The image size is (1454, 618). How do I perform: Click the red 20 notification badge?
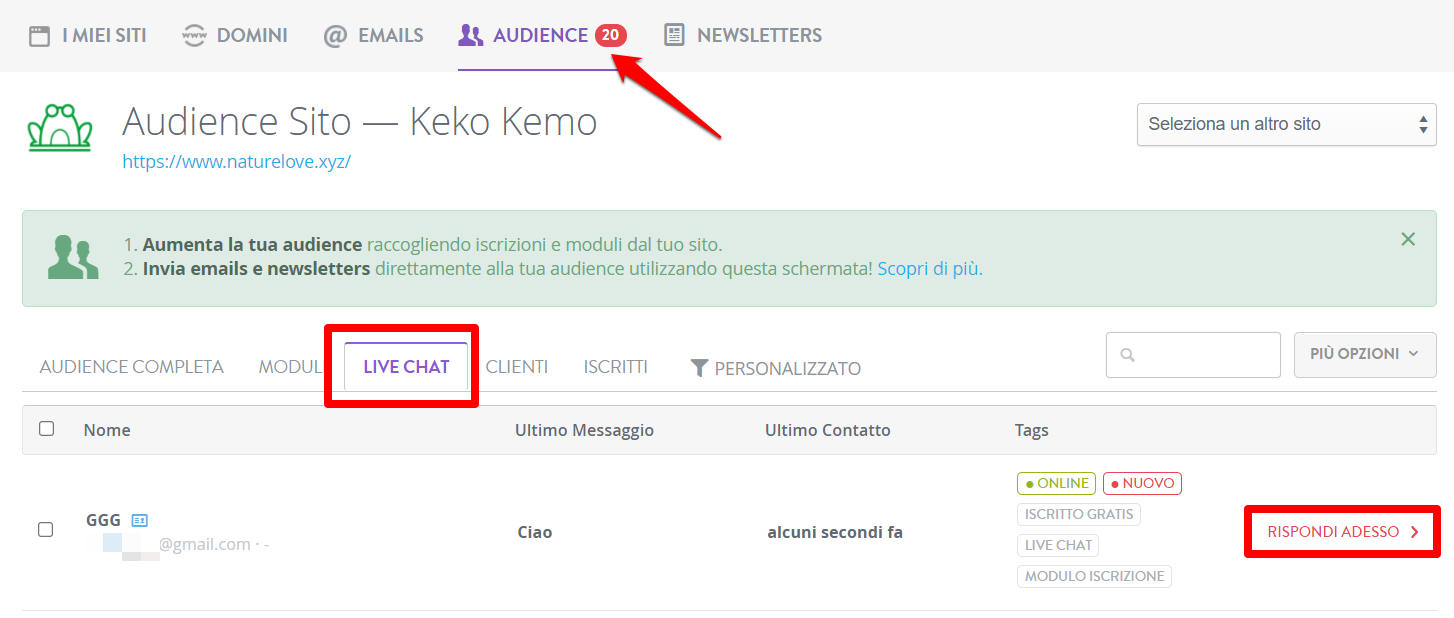pos(610,36)
